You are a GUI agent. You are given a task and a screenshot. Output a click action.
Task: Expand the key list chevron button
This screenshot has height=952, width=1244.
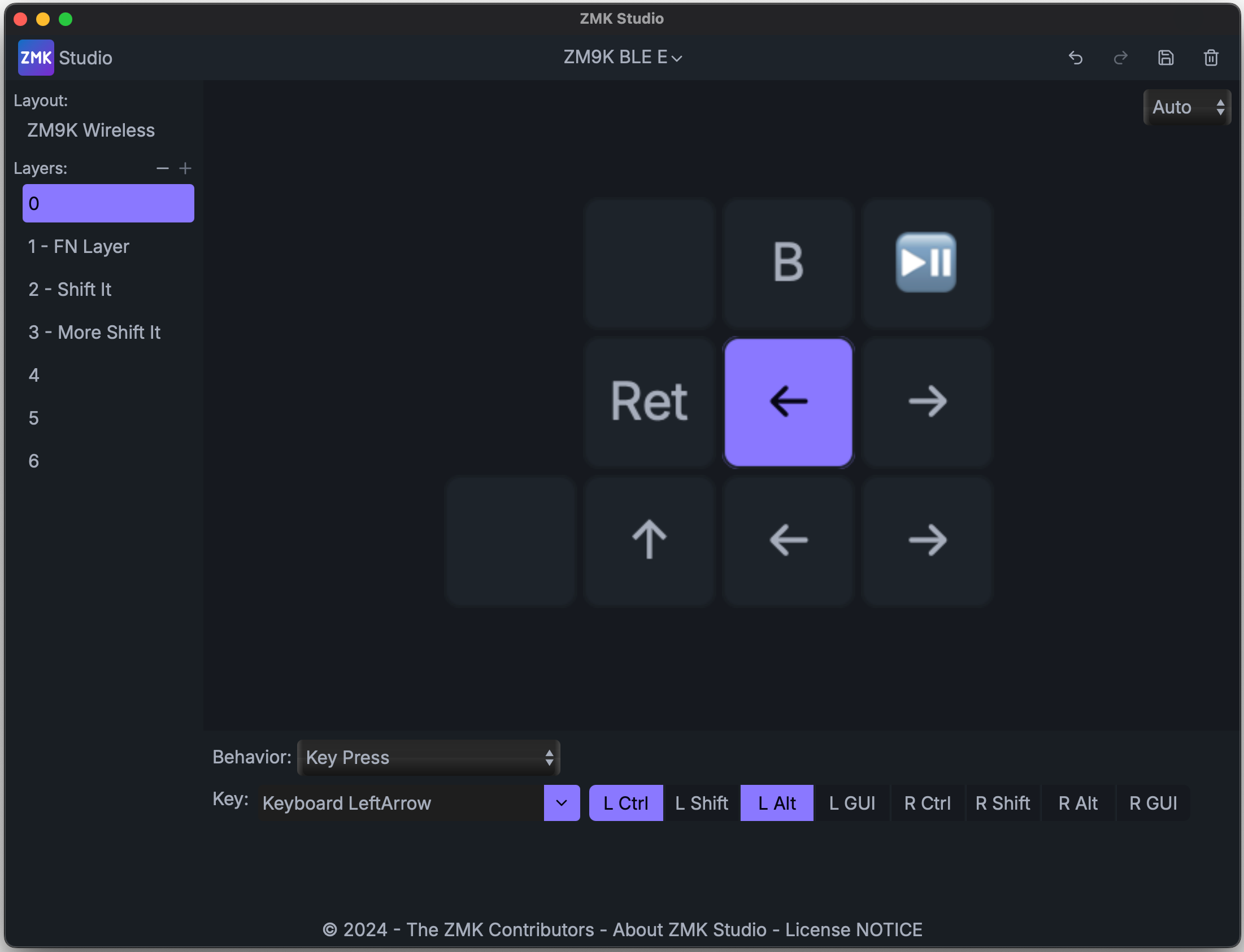pyautogui.click(x=562, y=803)
